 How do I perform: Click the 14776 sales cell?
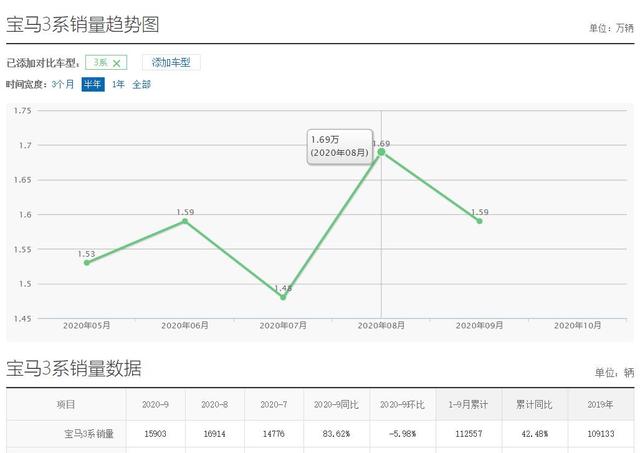point(273,433)
